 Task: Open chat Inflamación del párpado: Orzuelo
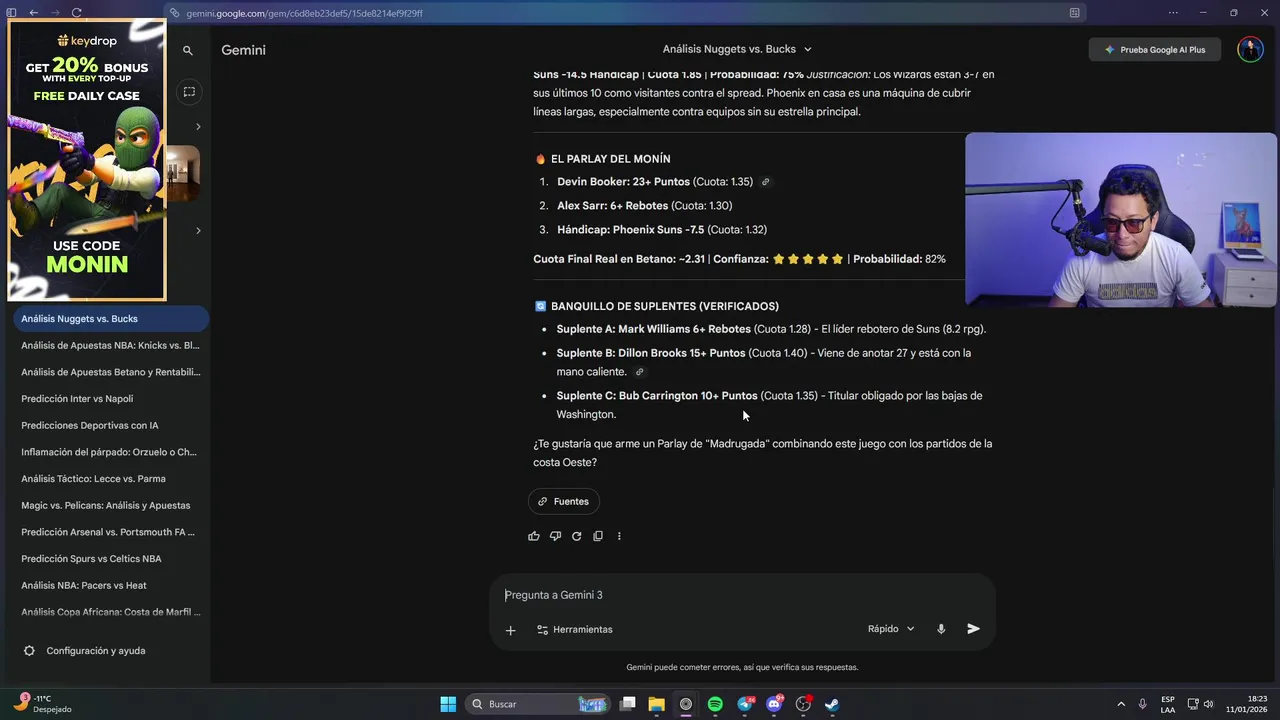[x=110, y=452]
